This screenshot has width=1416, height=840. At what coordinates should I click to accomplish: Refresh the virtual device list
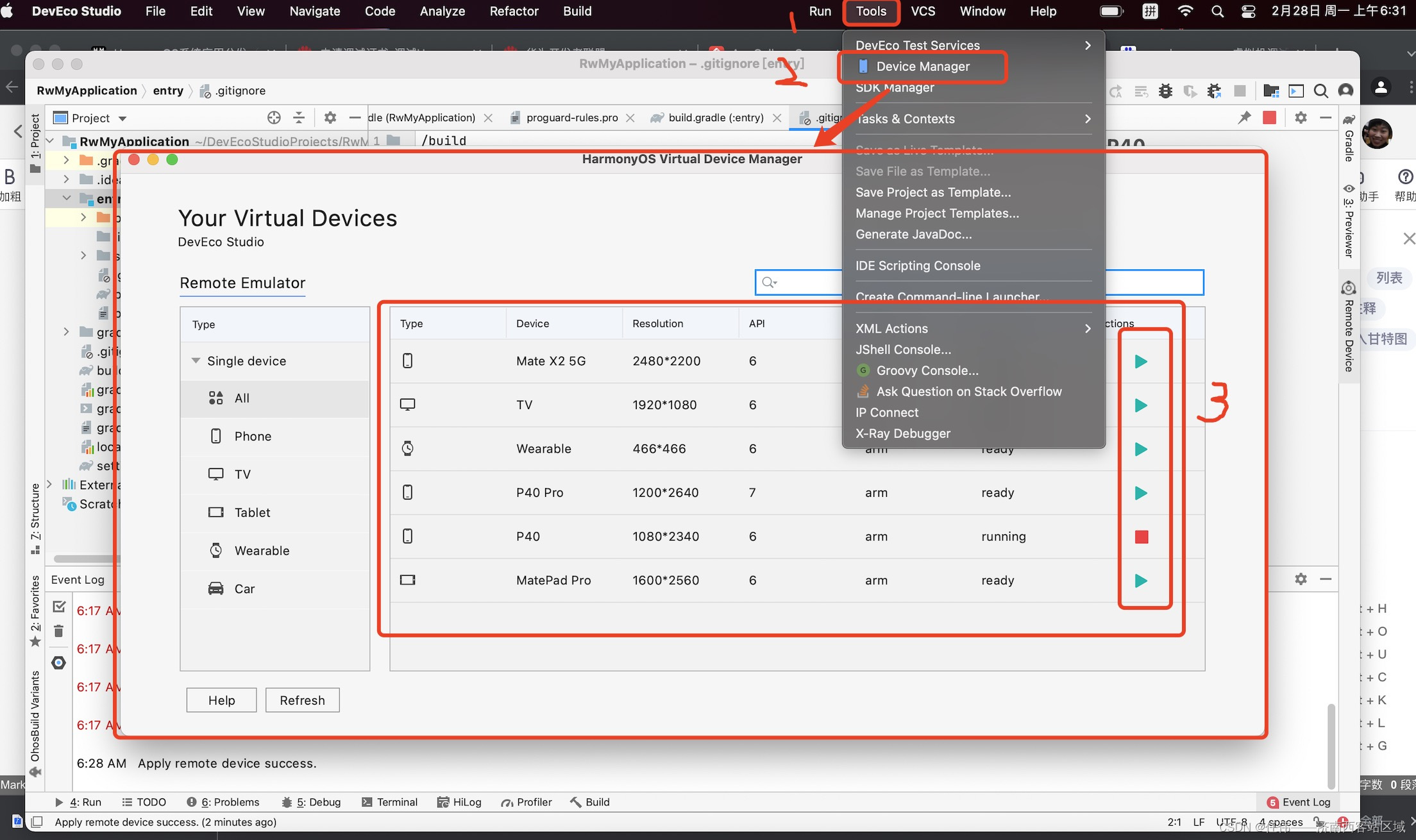[x=302, y=700]
